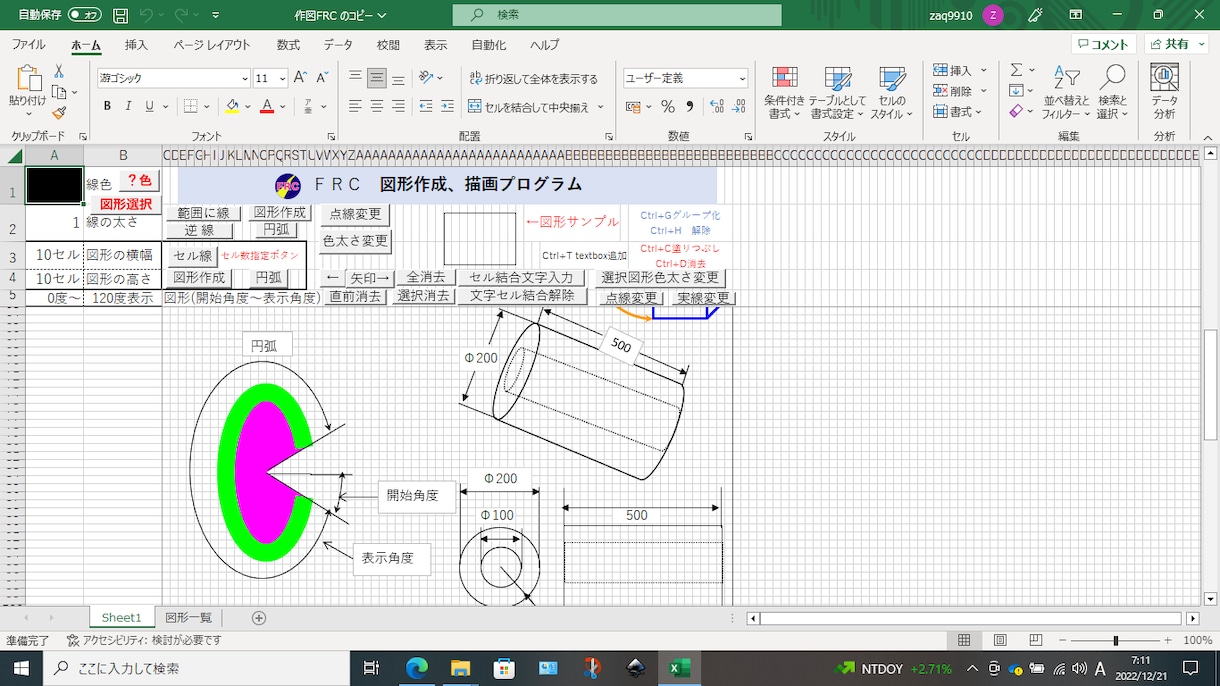Click the Paste clipboard icon
1220x686 pixels.
(27, 79)
